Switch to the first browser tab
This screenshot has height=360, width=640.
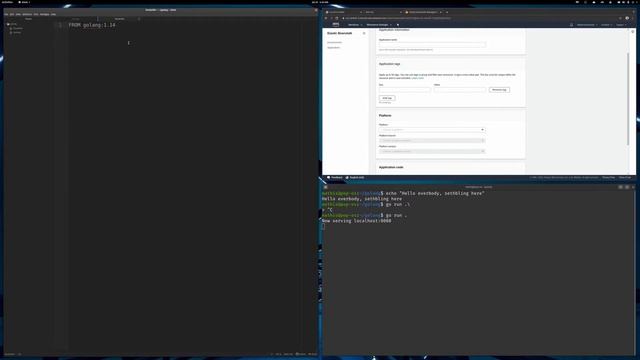point(343,12)
